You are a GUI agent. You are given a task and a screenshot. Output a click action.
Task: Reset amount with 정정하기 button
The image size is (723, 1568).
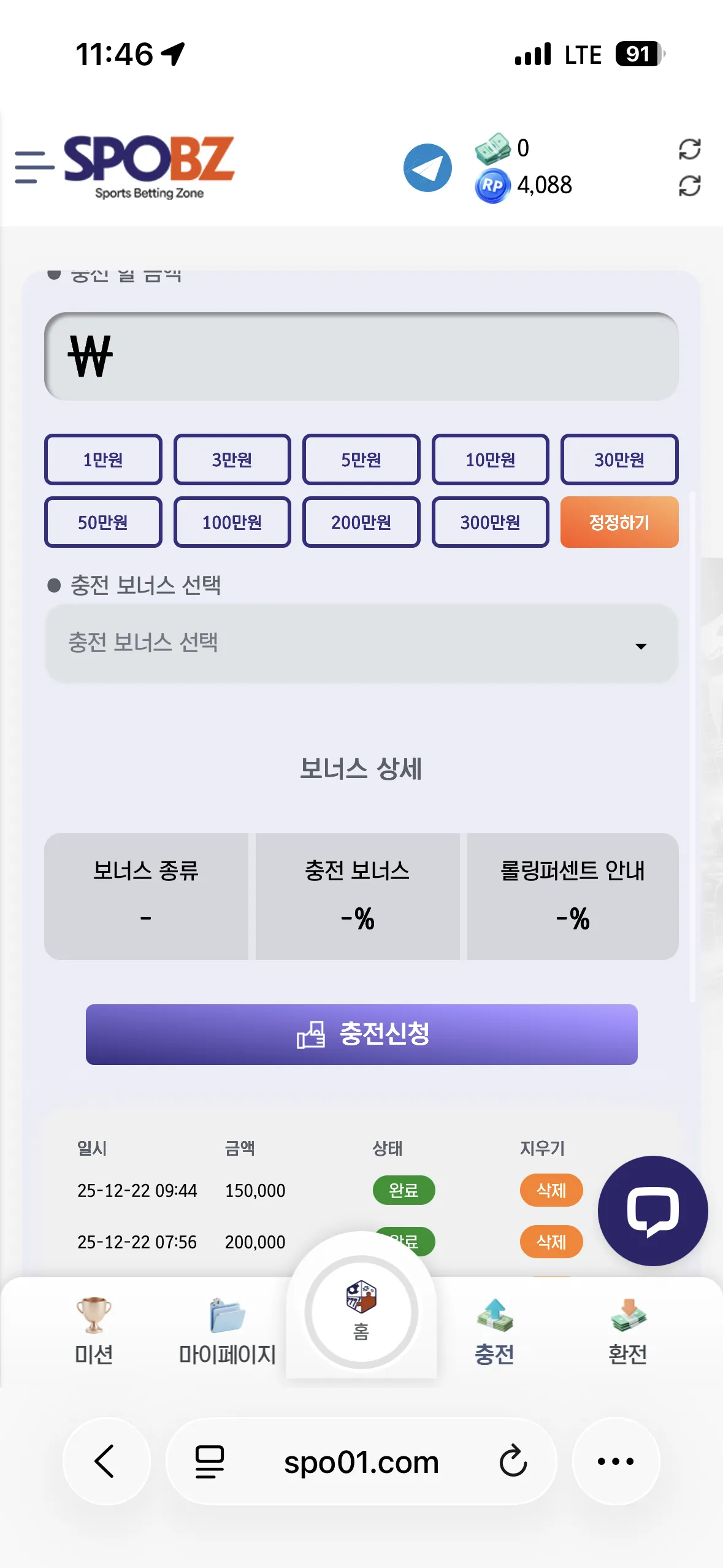point(619,522)
